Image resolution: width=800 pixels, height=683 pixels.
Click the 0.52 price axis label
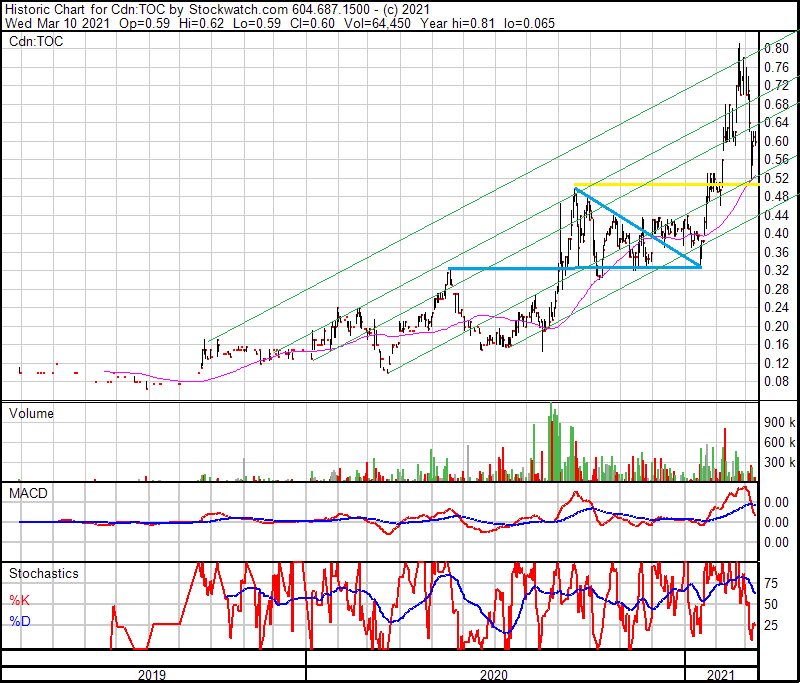click(777, 178)
